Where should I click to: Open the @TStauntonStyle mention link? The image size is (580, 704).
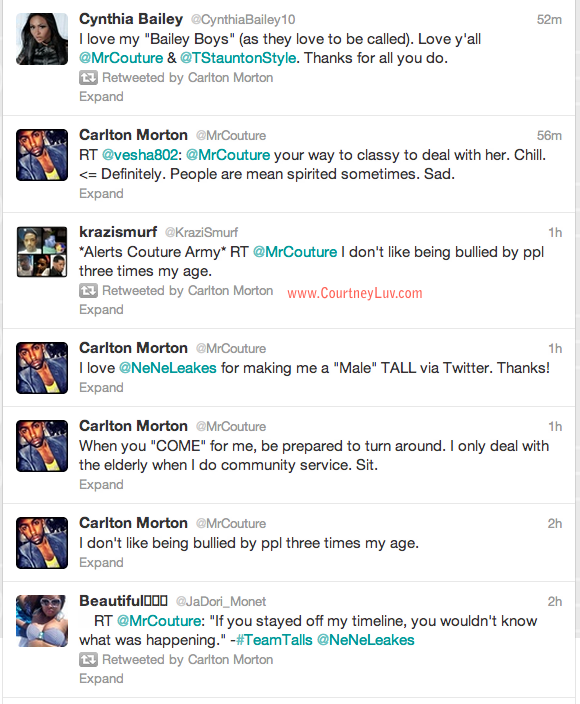click(x=238, y=58)
